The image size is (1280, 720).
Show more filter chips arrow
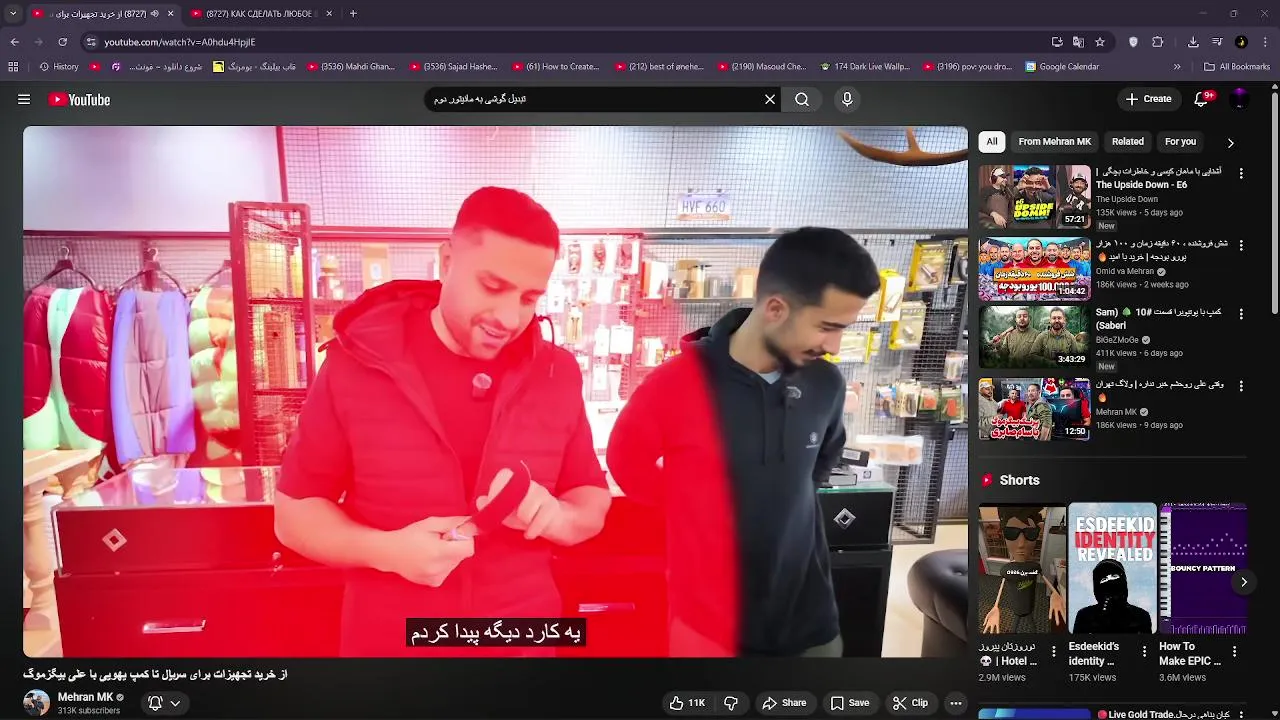pyautogui.click(x=1231, y=142)
